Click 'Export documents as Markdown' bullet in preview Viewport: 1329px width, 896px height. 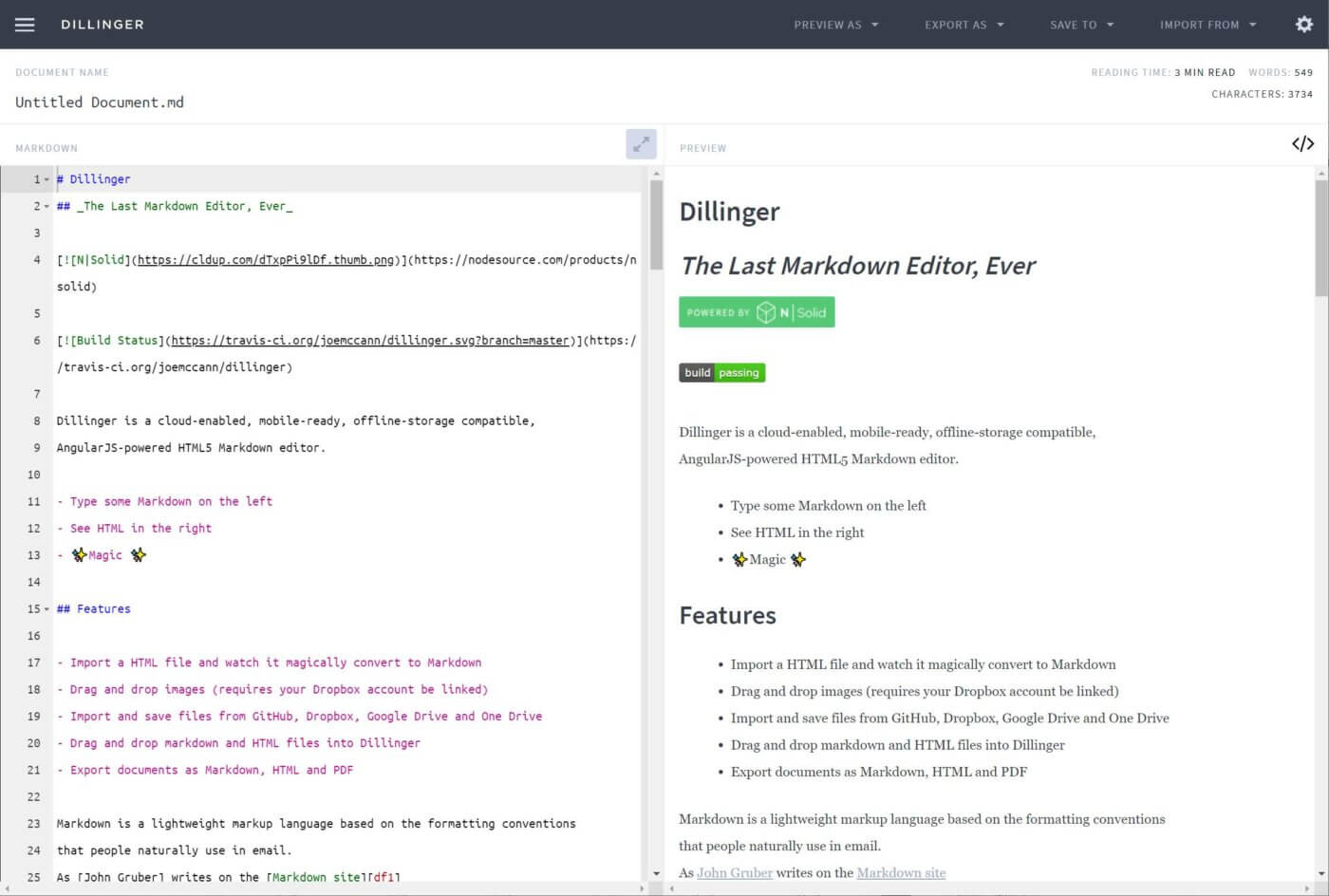pos(879,772)
